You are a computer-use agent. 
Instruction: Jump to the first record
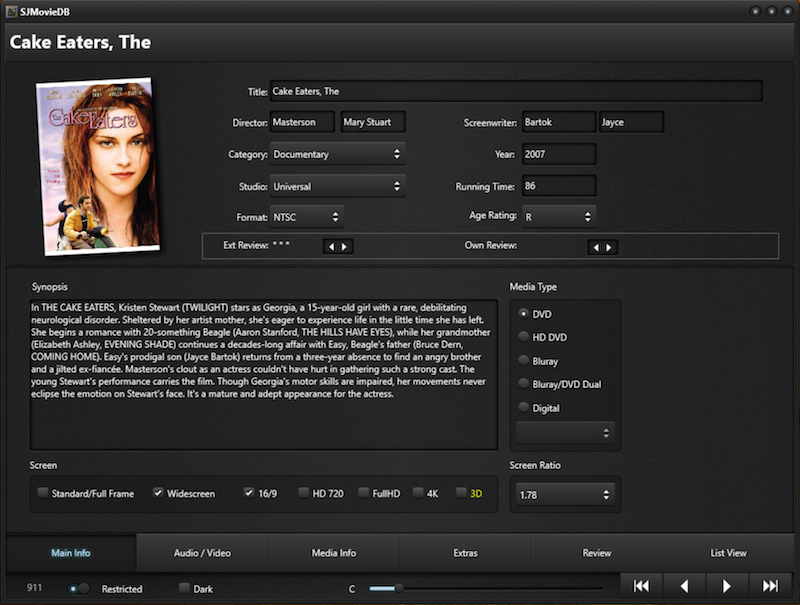click(642, 586)
